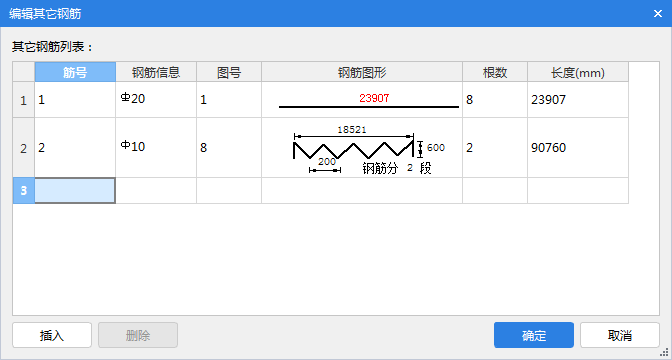Click the empty 长度 cell in row 3
This screenshot has width=672, height=360.
coord(578,191)
